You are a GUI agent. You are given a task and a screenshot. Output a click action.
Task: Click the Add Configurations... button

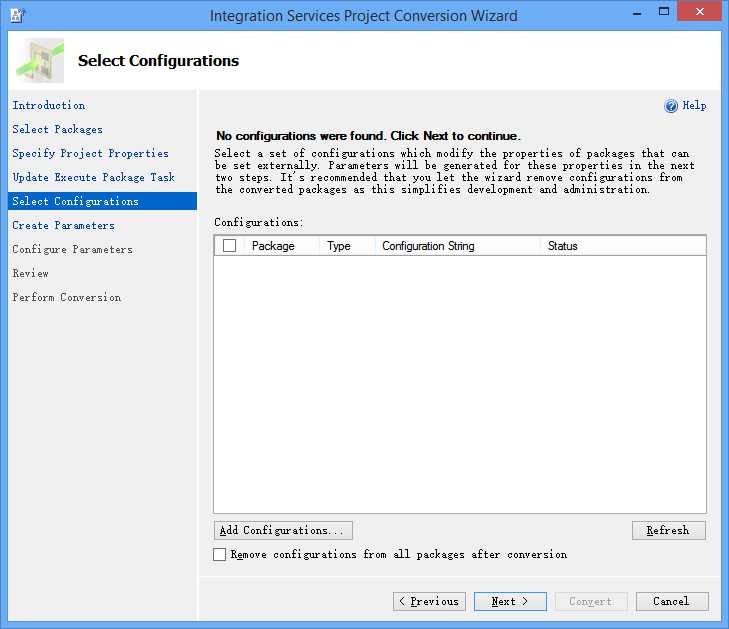tap(283, 530)
